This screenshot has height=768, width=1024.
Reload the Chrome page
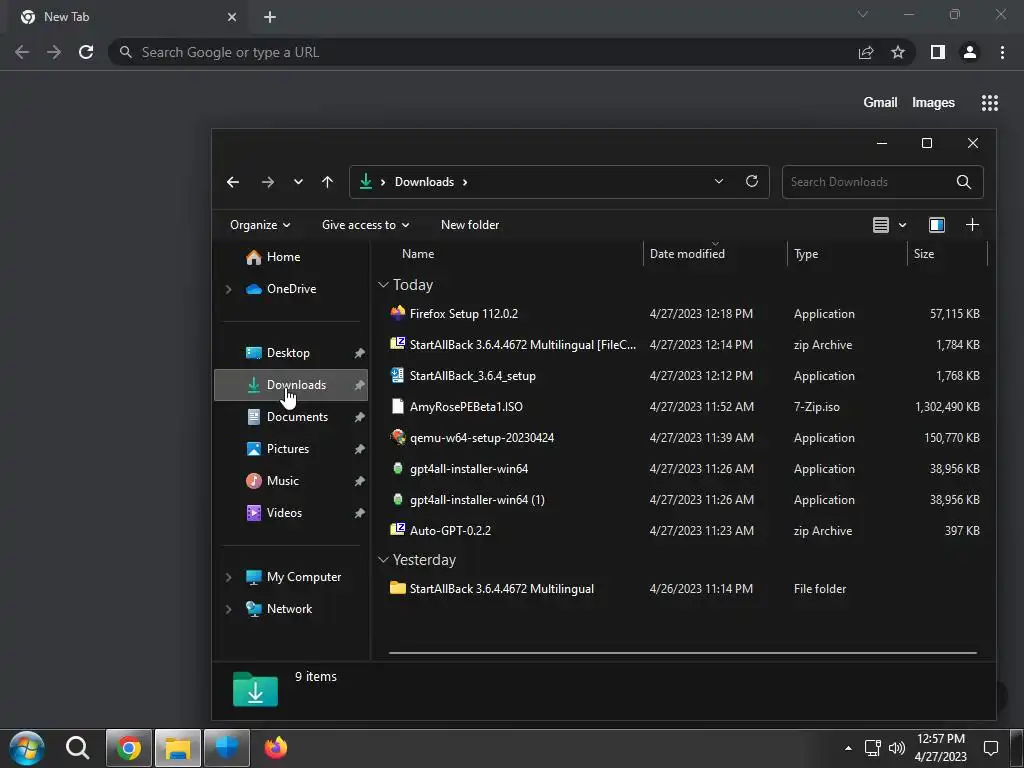pyautogui.click(x=86, y=52)
